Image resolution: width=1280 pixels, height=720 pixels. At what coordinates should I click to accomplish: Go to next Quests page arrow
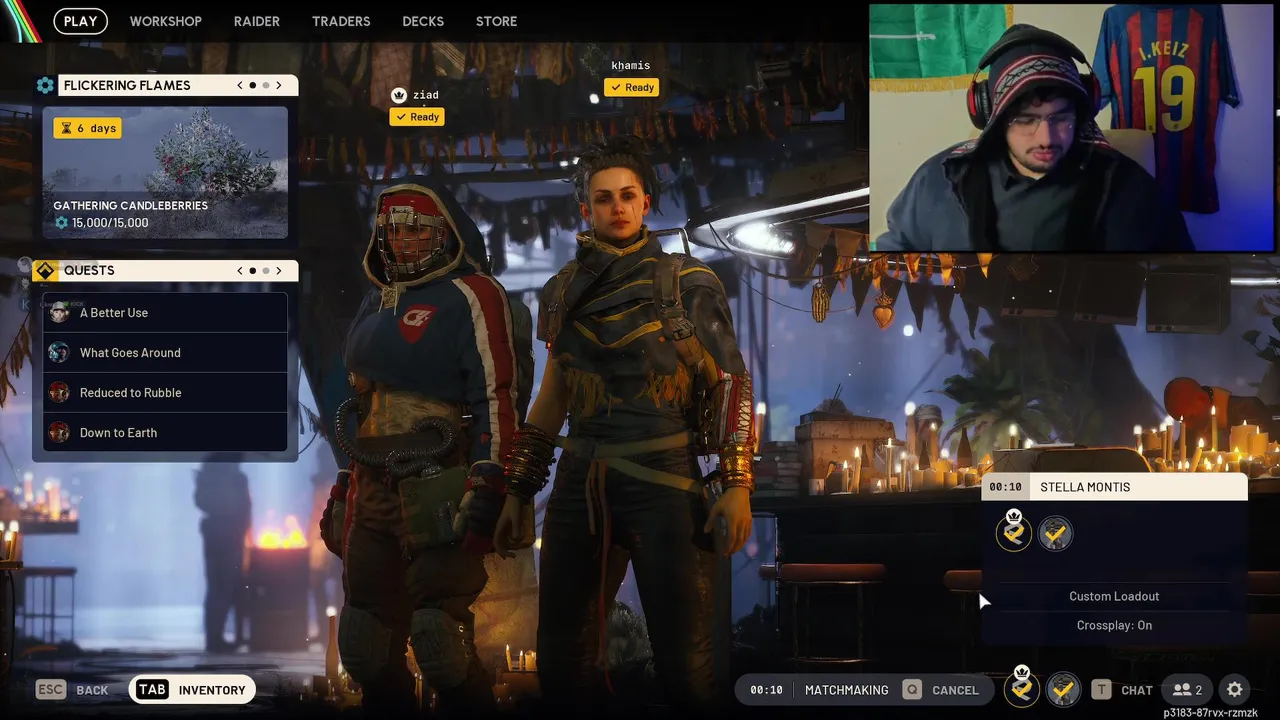(279, 270)
